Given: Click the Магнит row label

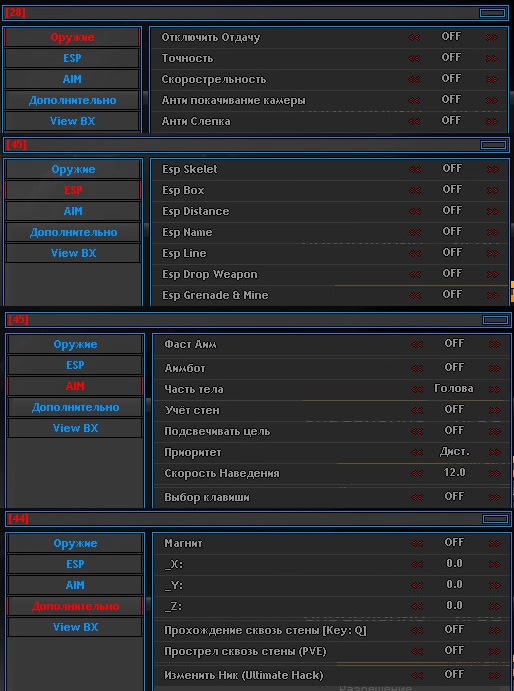Looking at the screenshot, I should point(183,543).
